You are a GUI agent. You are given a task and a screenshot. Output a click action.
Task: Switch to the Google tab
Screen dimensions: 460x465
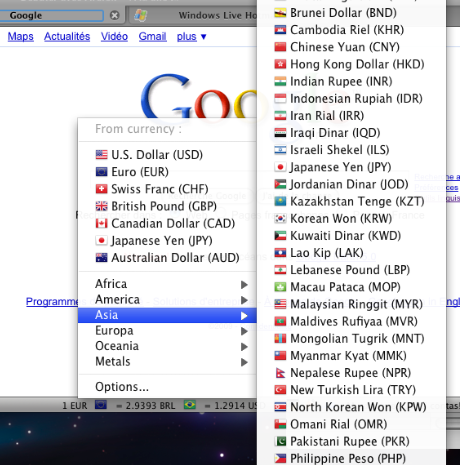tap(52, 15)
